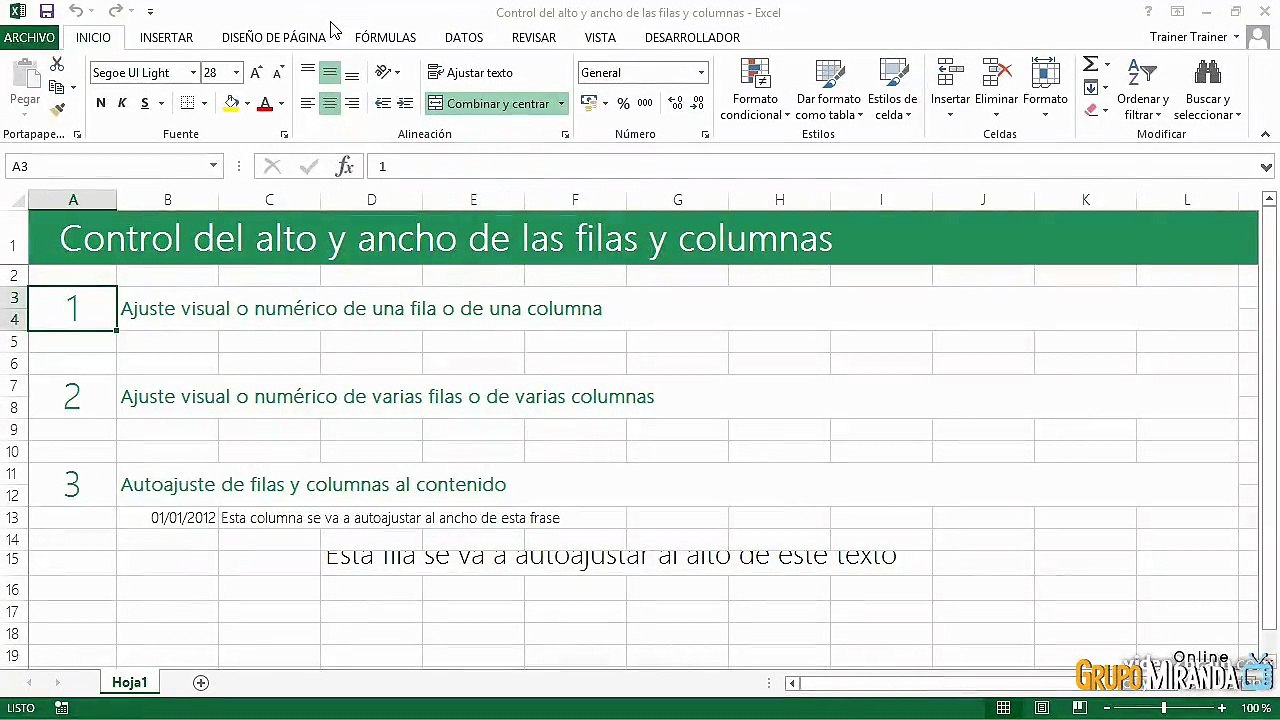Select column D header
Screen dimensions: 1280x720
pyautogui.click(x=371, y=200)
